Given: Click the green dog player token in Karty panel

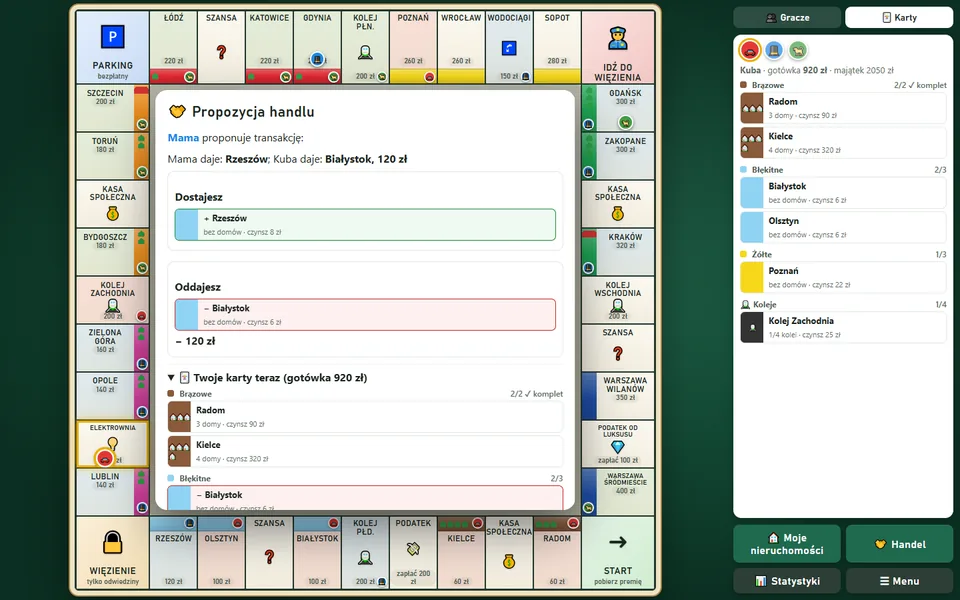Looking at the screenshot, I should tap(797, 50).
